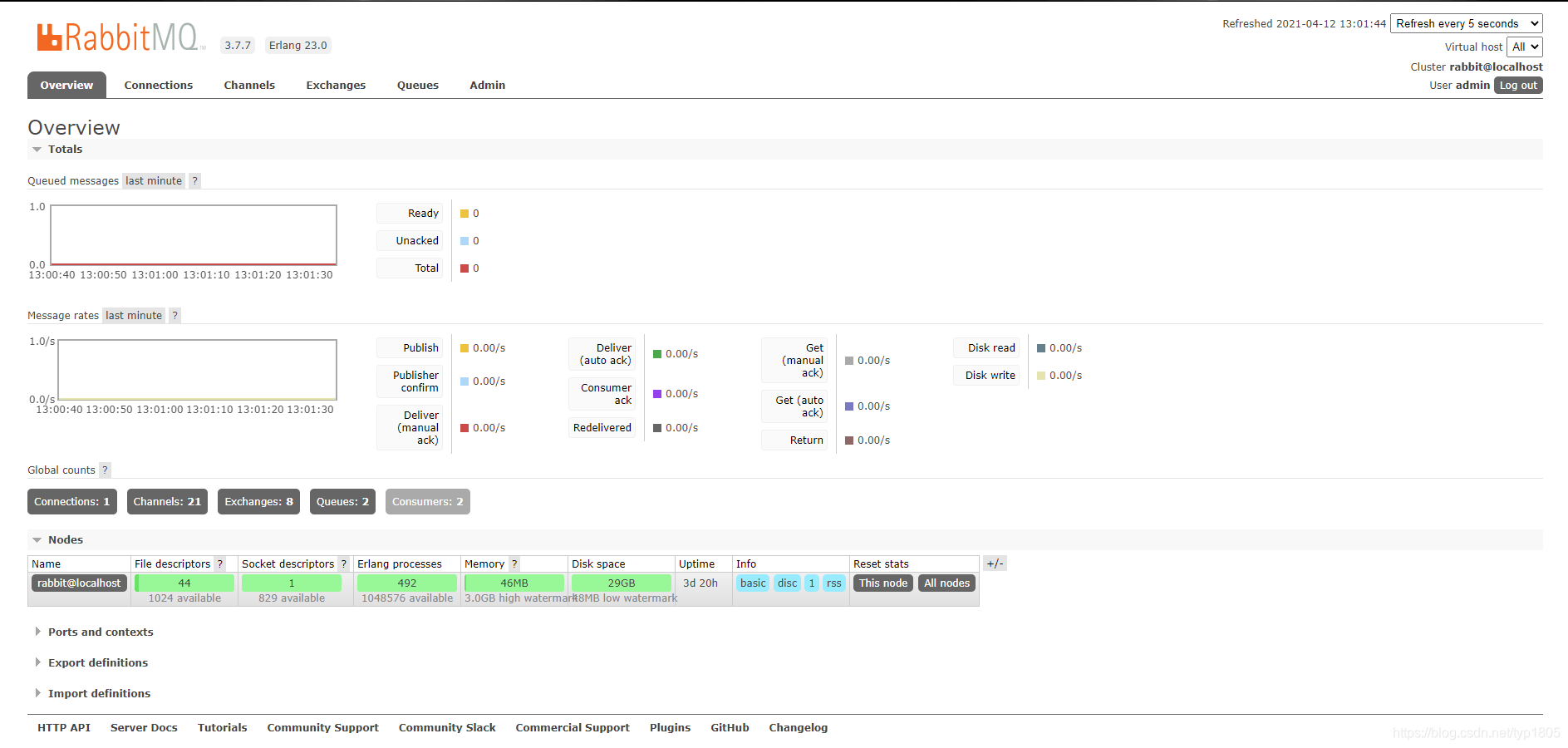Click the Erlang processes 492 bar
Image resolution: width=1568 pixels, height=748 pixels.
(x=407, y=583)
